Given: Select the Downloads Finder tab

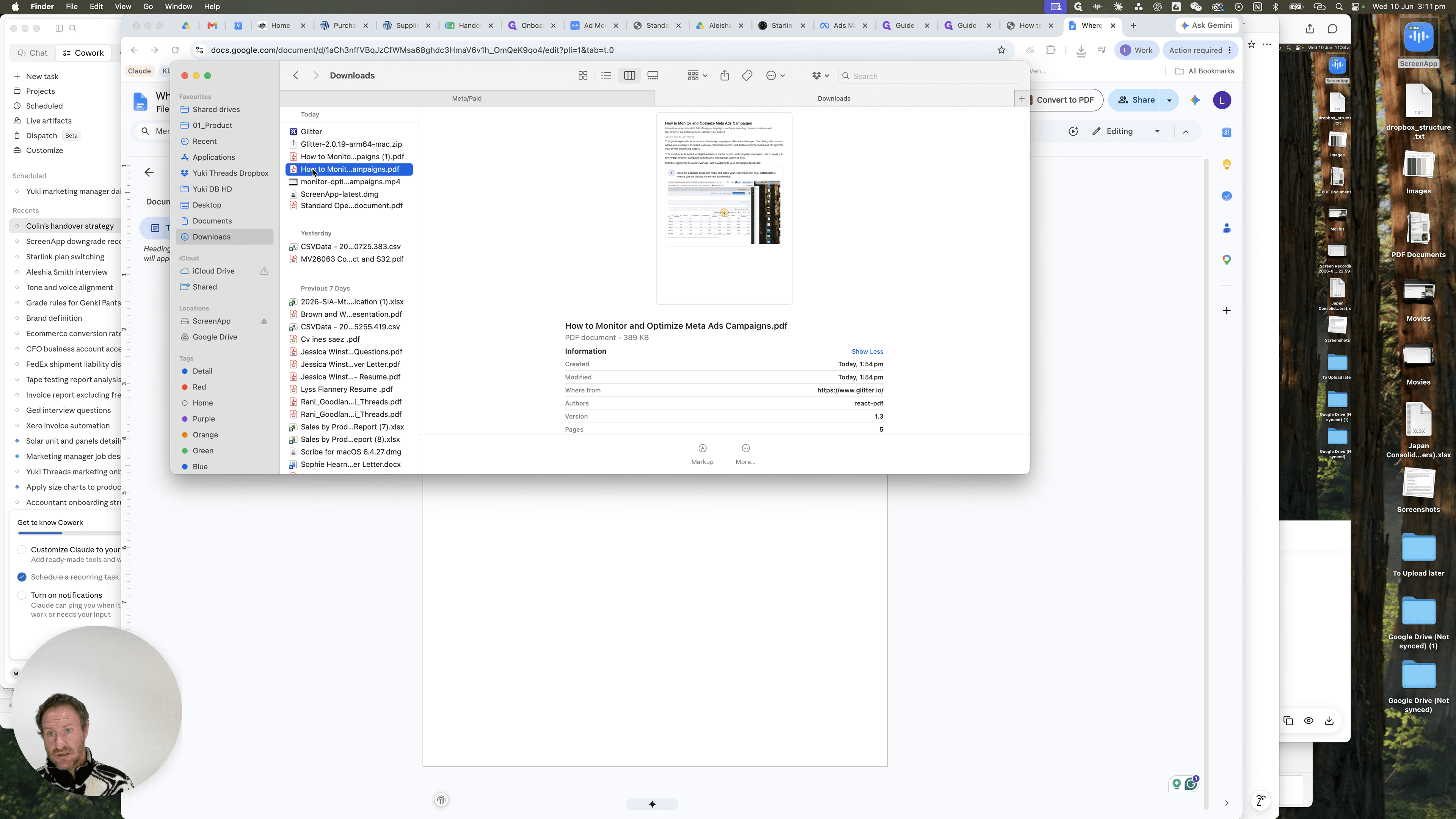Looking at the screenshot, I should (834, 98).
